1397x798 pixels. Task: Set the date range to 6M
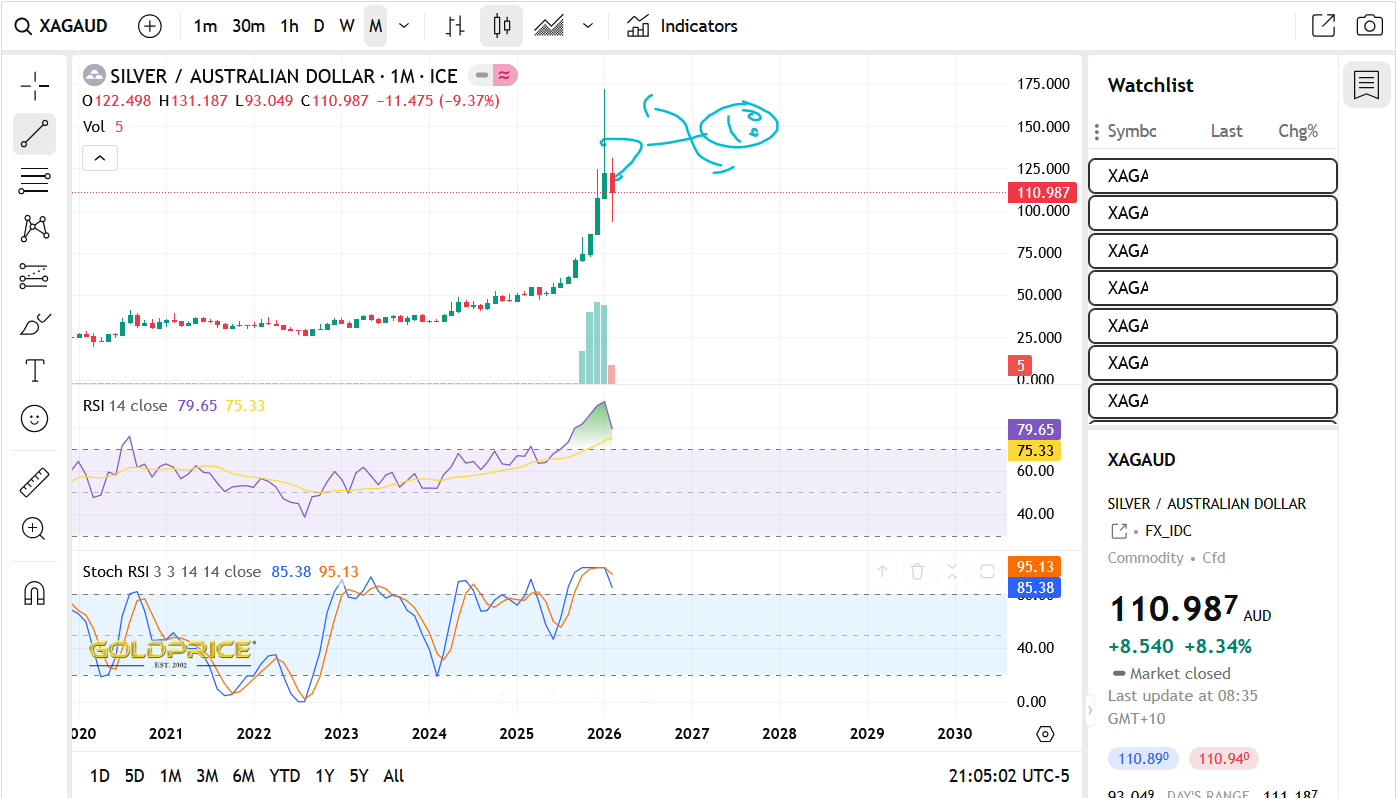click(243, 776)
